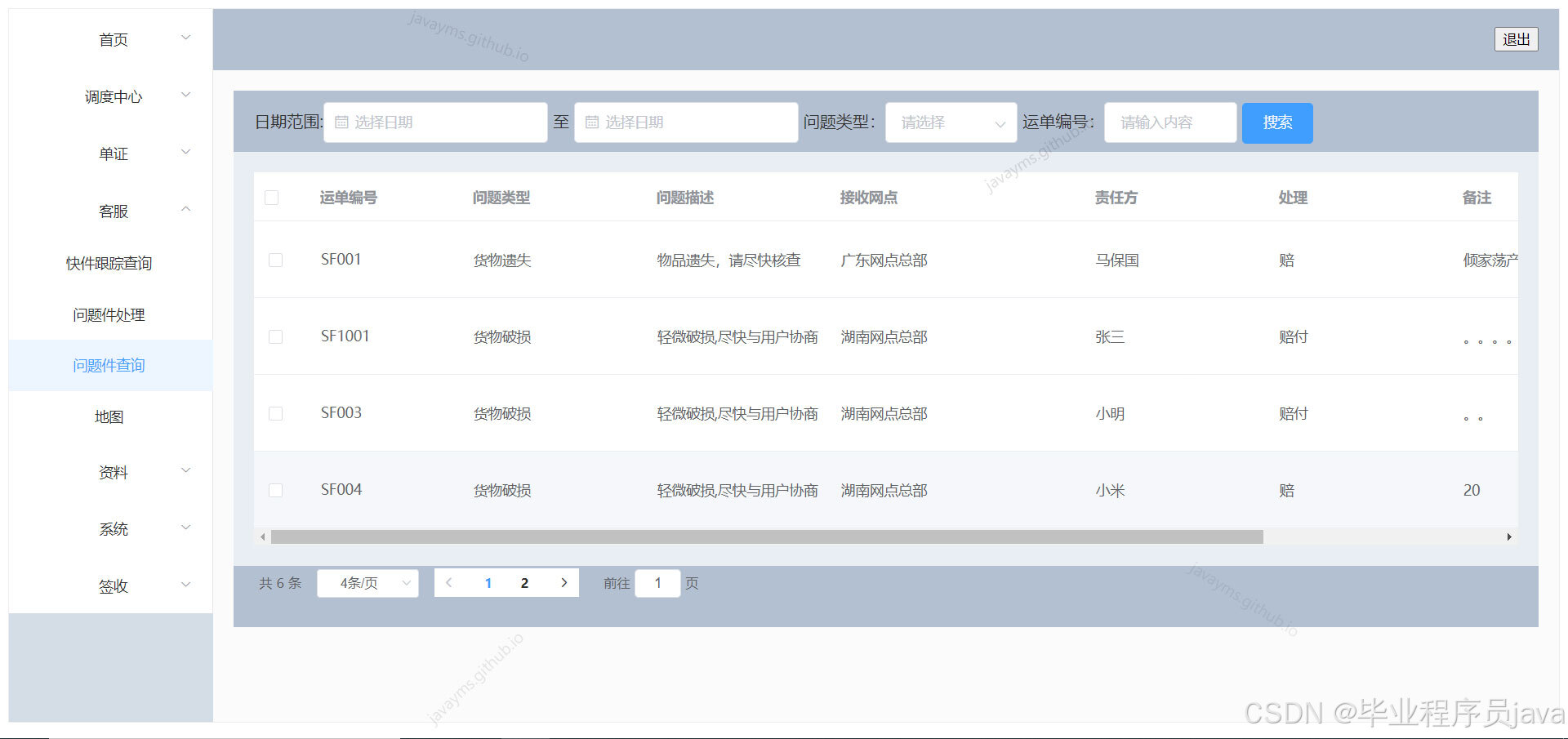Check the row checkbox for SF003
The height and width of the screenshot is (739, 1568).
click(x=276, y=413)
